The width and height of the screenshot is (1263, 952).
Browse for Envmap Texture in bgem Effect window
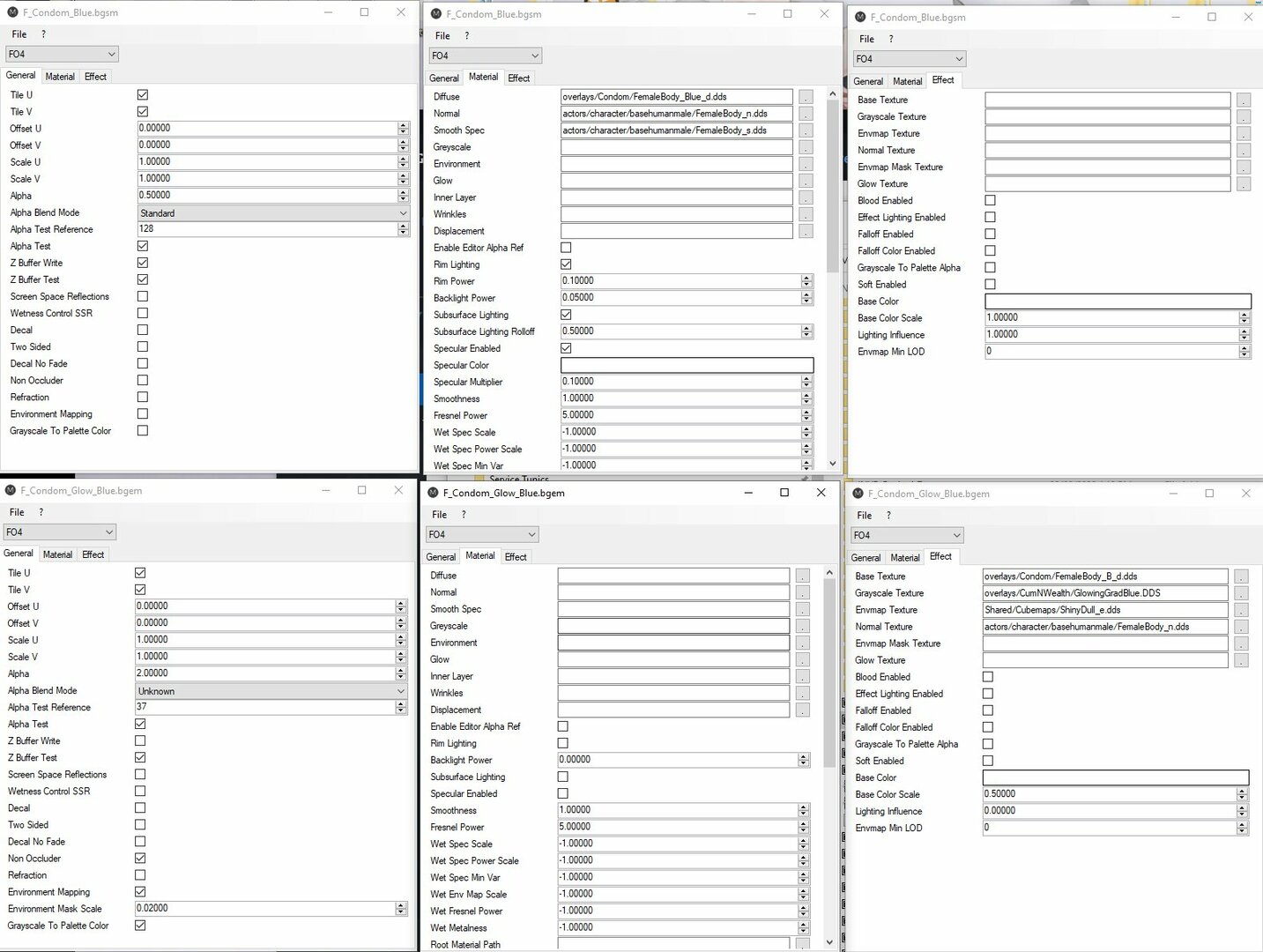click(x=1241, y=610)
